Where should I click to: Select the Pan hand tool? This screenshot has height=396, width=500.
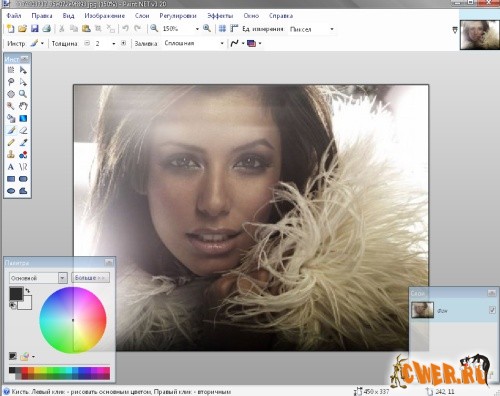click(23, 106)
